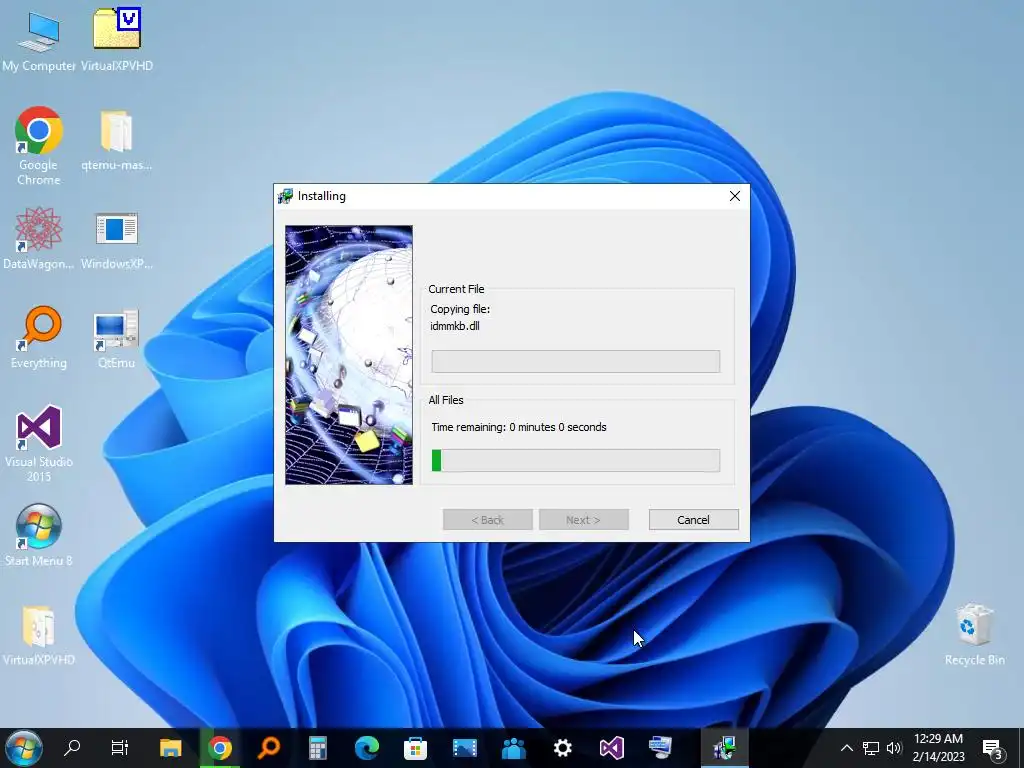Open the taskbar search magnifier

coord(72,747)
